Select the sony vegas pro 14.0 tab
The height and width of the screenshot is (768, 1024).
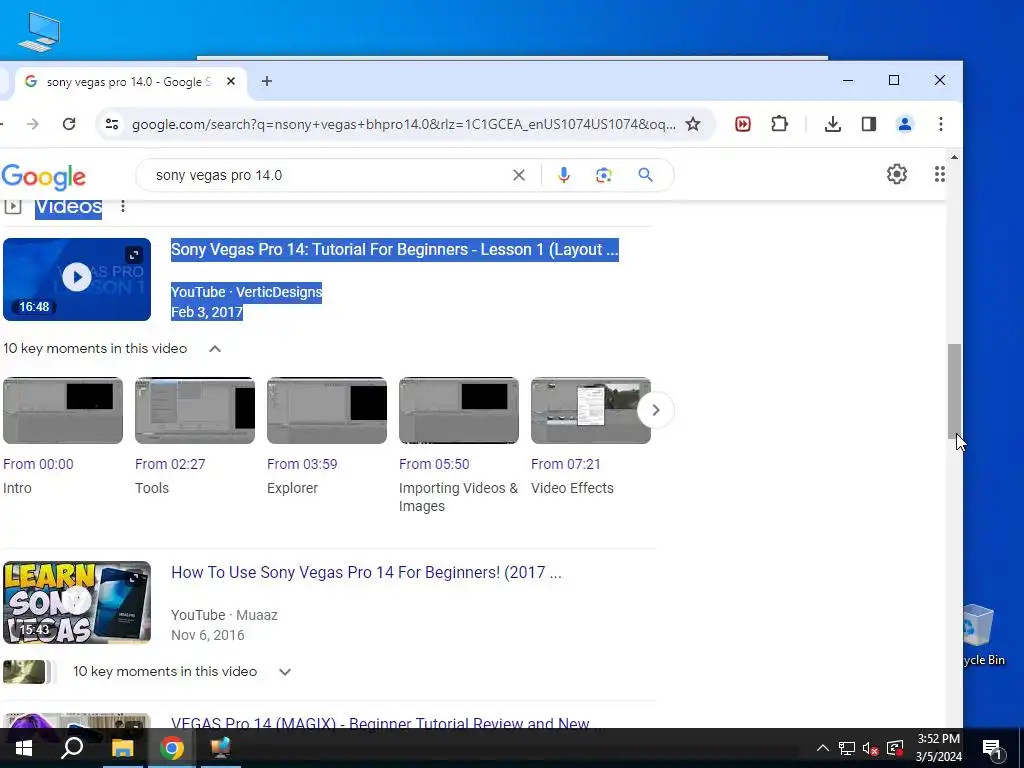point(129,82)
